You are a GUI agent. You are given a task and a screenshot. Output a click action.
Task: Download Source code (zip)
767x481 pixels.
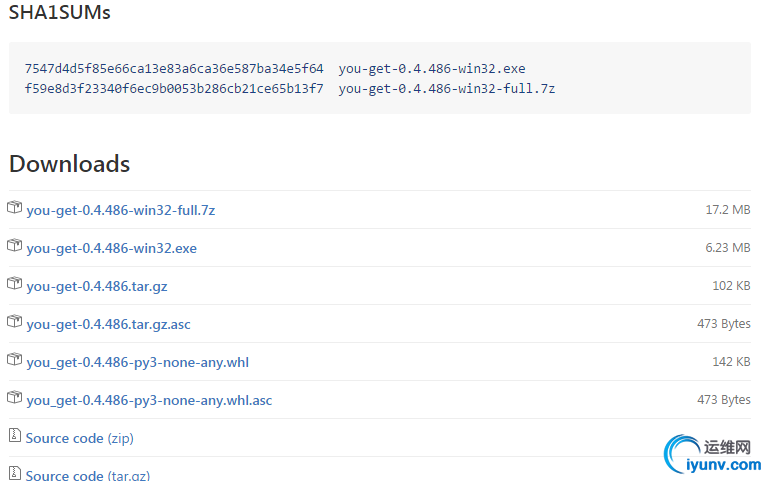pyautogui.click(x=79, y=438)
